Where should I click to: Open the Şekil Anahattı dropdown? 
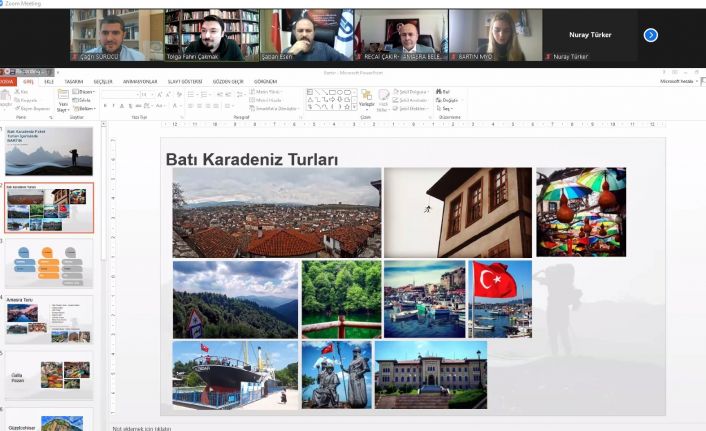pos(411,100)
